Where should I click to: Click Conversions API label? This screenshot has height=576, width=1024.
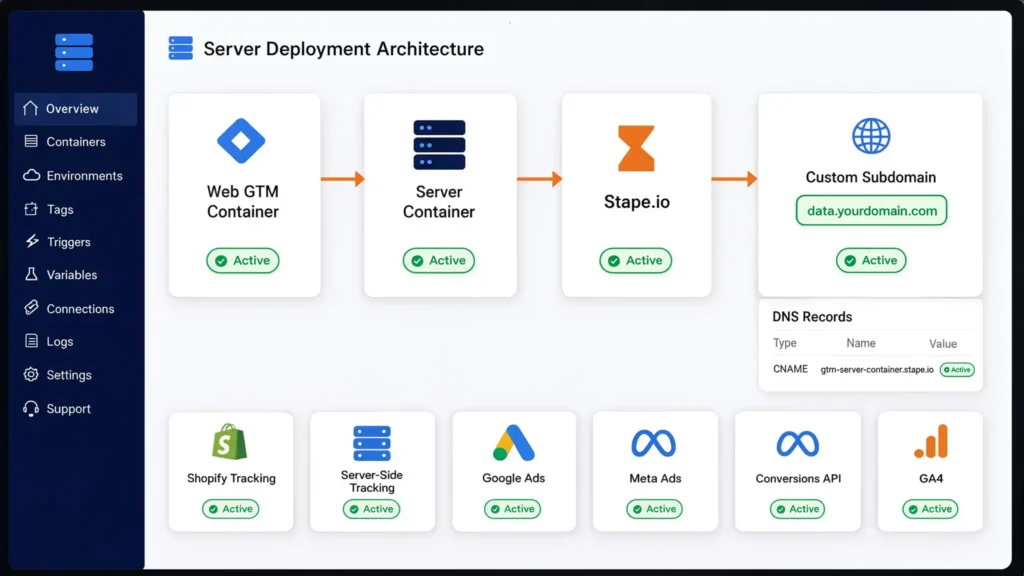pos(798,478)
